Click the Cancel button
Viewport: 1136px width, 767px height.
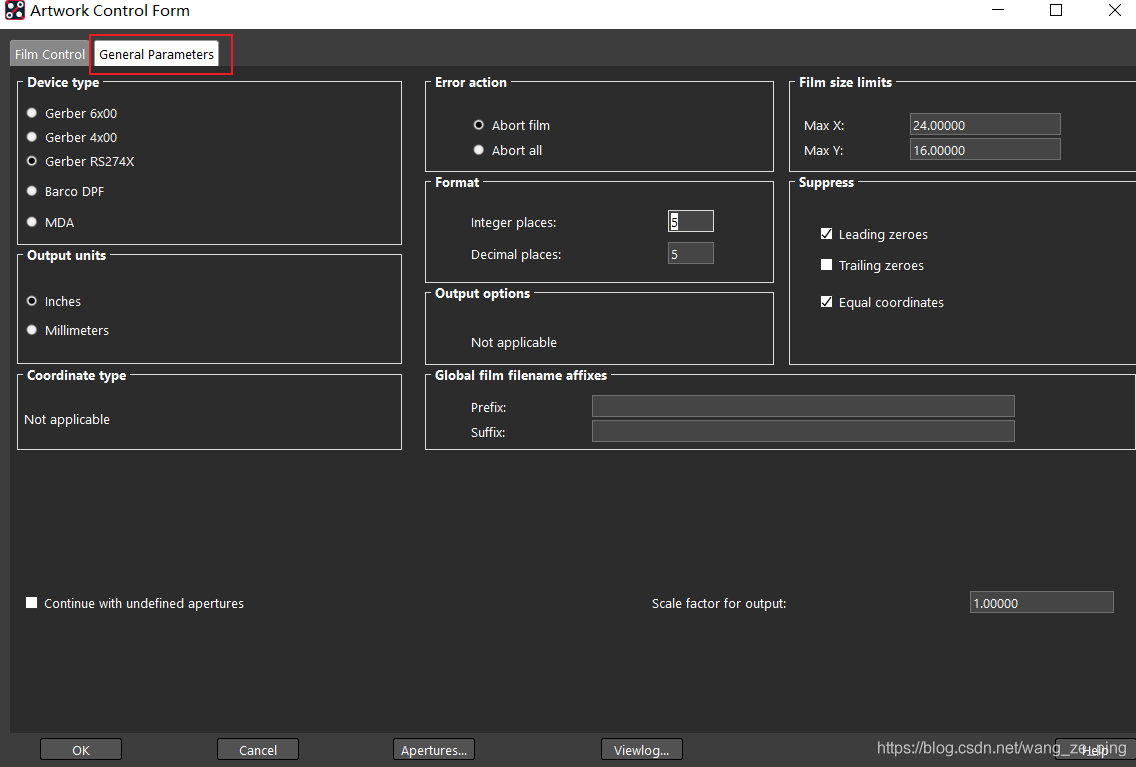pyautogui.click(x=258, y=750)
